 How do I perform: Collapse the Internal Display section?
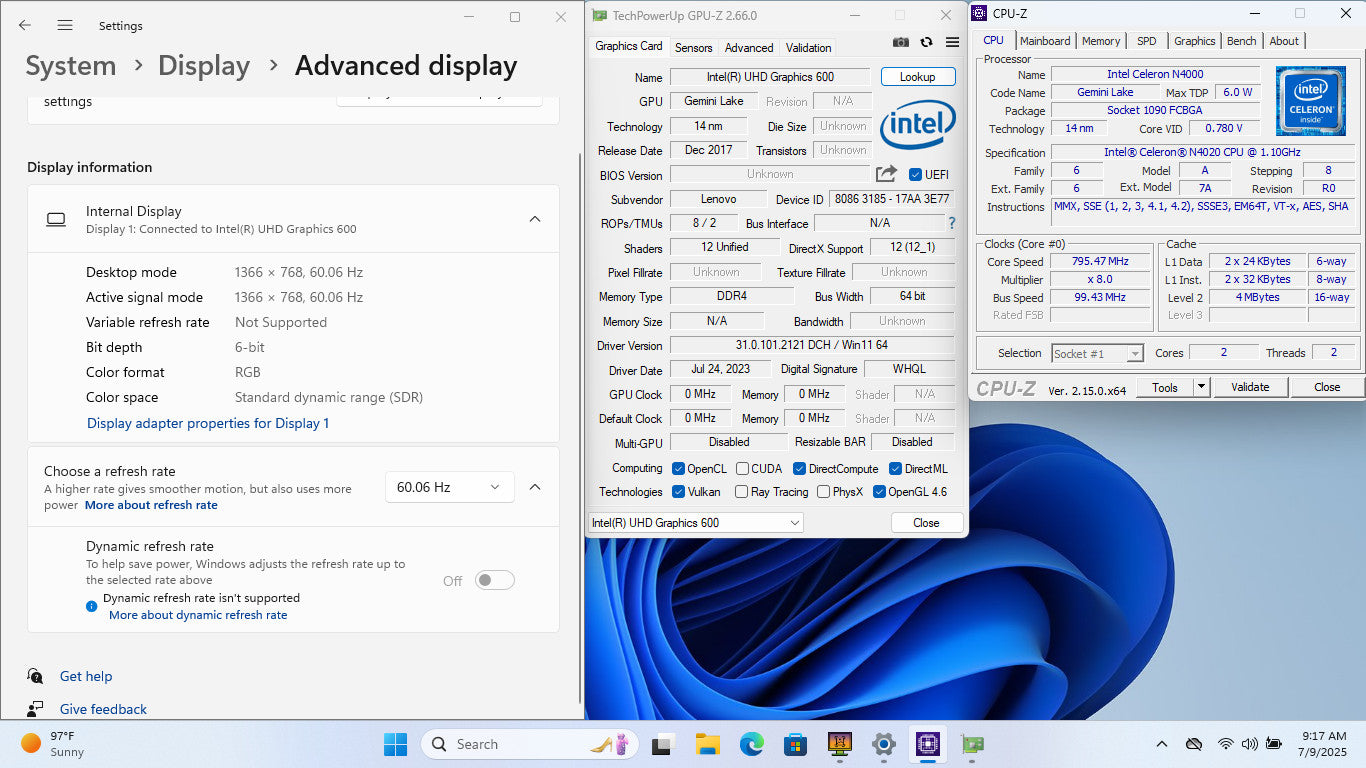(x=535, y=219)
